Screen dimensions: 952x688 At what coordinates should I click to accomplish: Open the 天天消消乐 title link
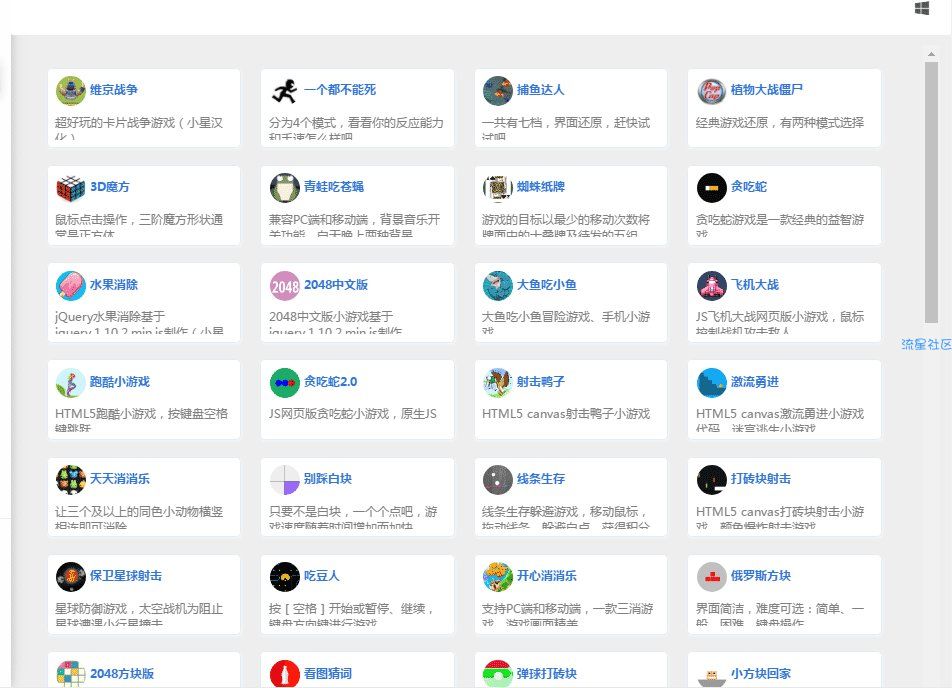pos(120,479)
